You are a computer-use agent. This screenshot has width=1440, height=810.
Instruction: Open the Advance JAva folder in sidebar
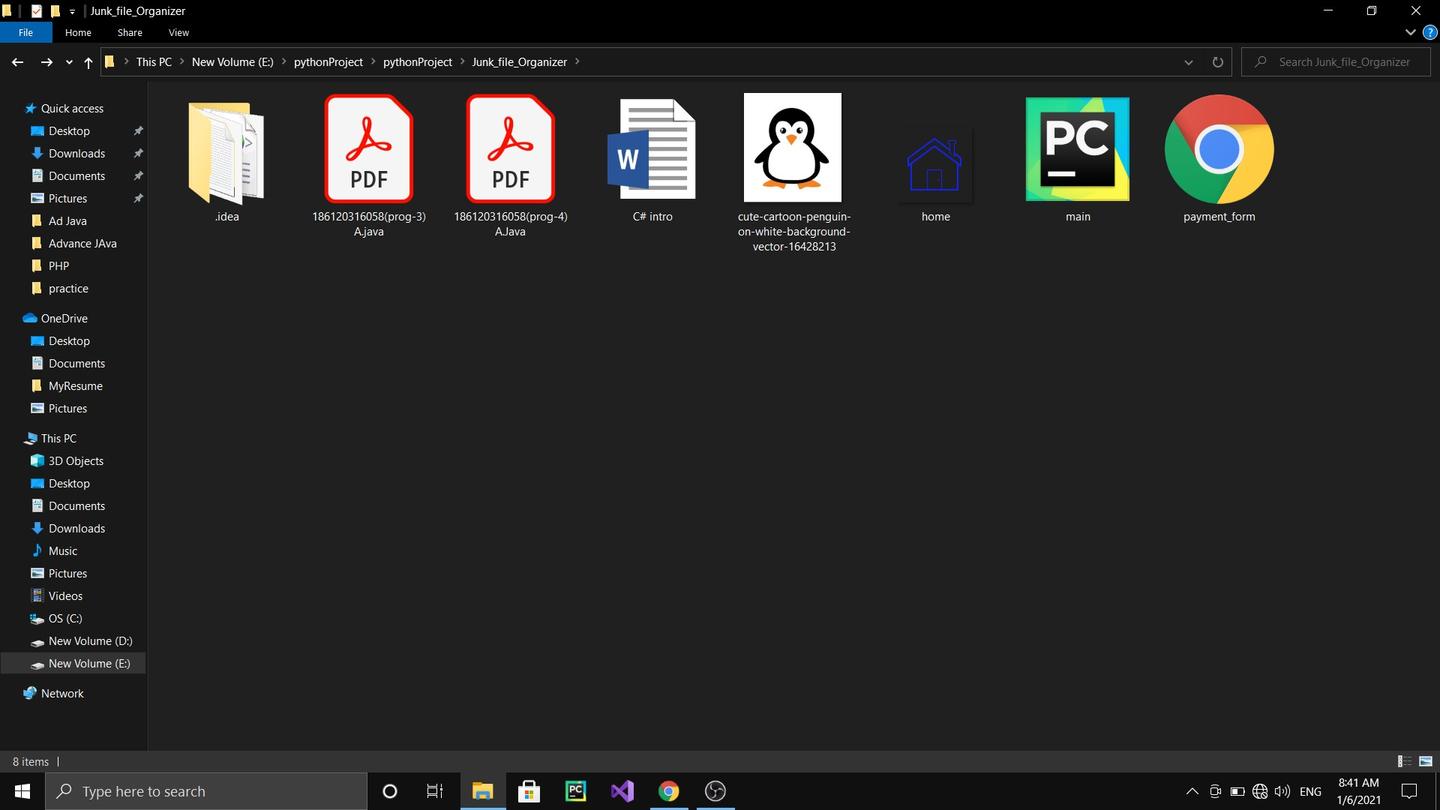[82, 243]
